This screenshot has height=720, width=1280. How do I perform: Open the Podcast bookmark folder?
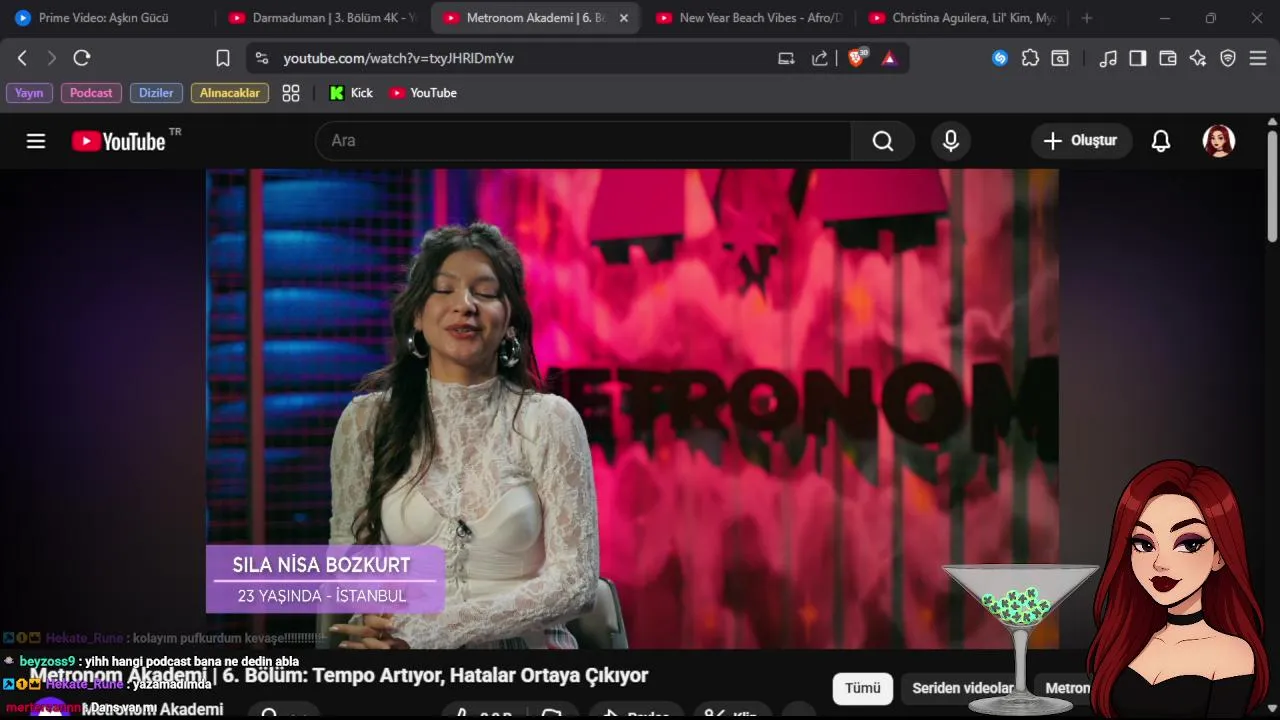tap(91, 93)
